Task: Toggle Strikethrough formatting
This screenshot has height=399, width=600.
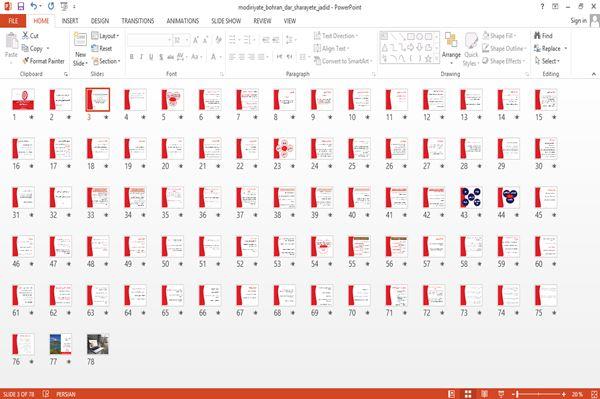Action: (x=171, y=57)
